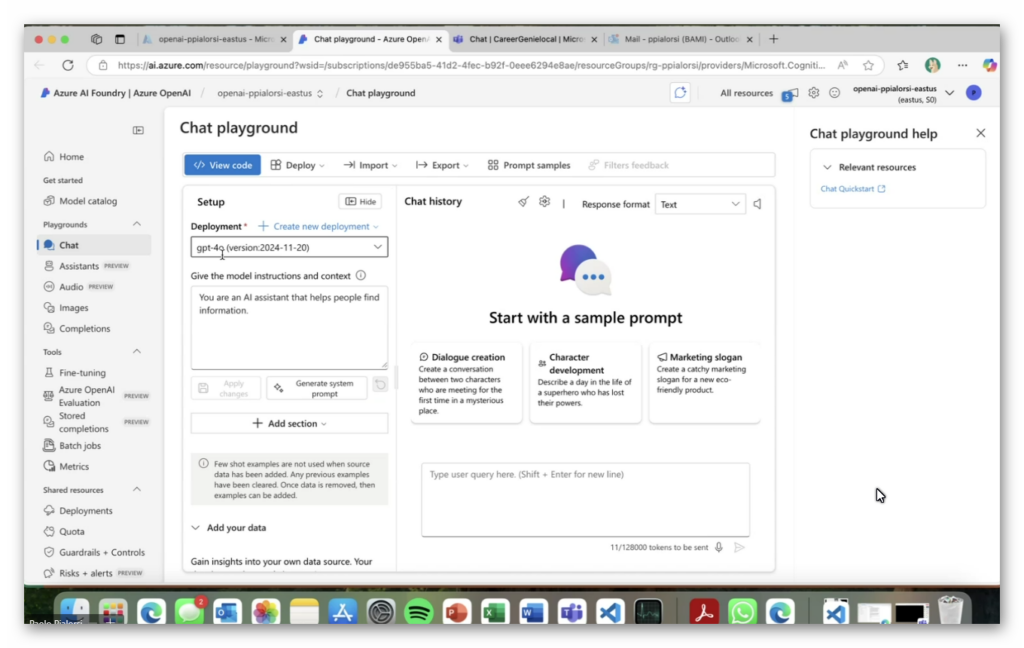This screenshot has width=1024, height=648.
Task: Open the Foundry settings gear in header
Action: pyautogui.click(x=813, y=93)
